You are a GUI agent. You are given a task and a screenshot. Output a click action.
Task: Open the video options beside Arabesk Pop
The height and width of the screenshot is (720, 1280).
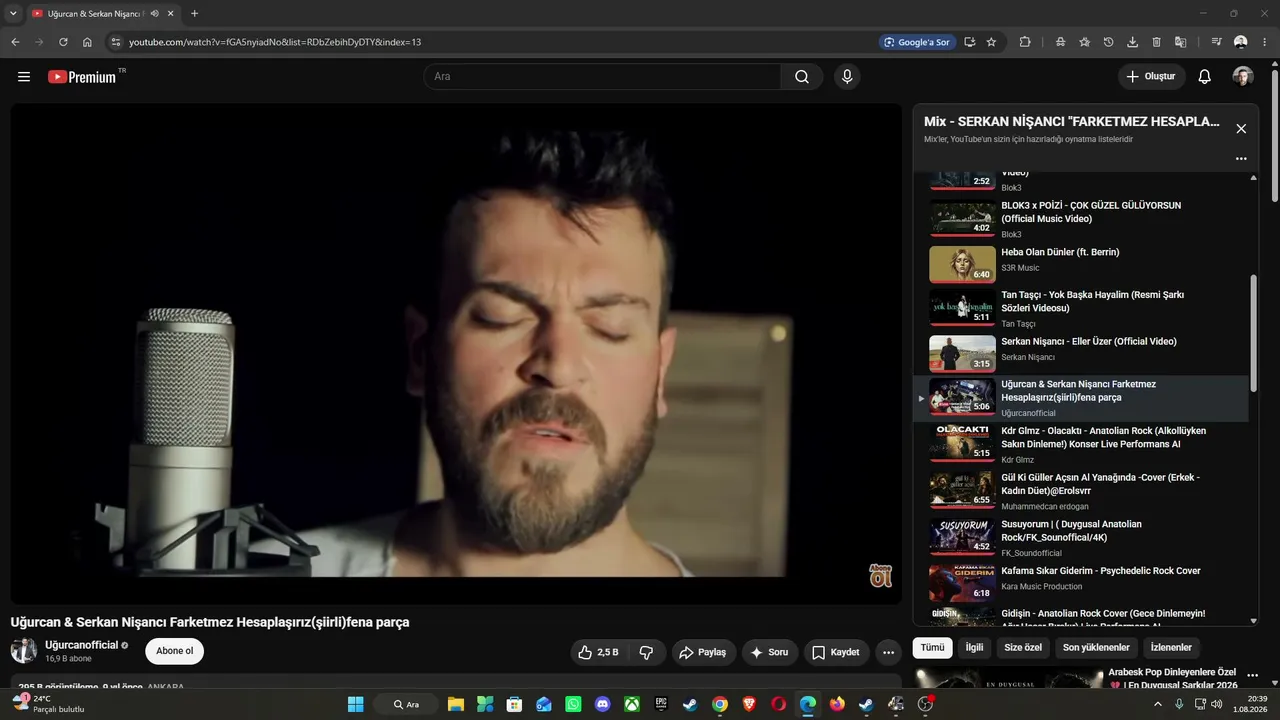pyautogui.click(x=1252, y=676)
